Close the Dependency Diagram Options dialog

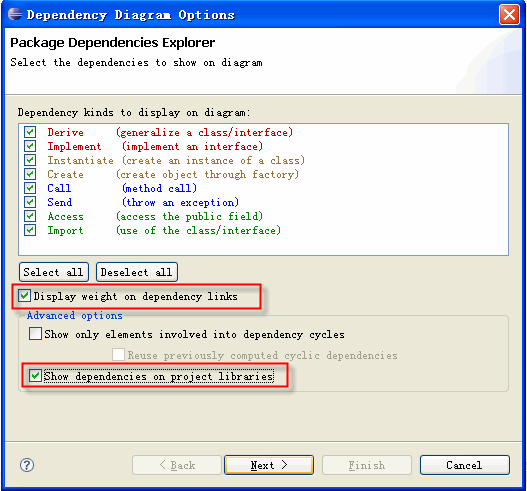509,14
